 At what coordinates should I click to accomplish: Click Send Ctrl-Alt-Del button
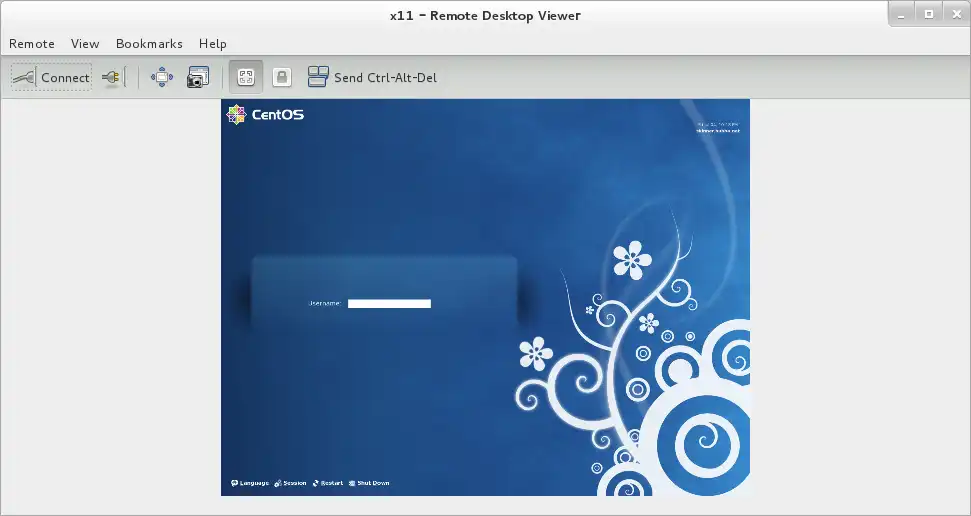coord(372,77)
